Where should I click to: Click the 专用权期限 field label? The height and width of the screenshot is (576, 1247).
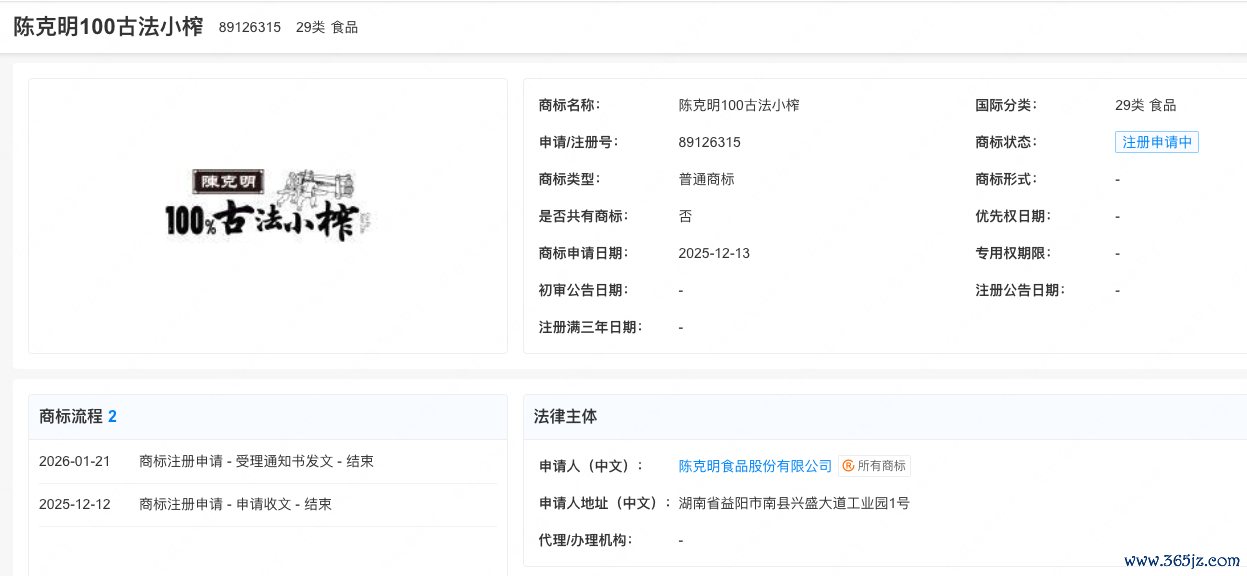1013,253
